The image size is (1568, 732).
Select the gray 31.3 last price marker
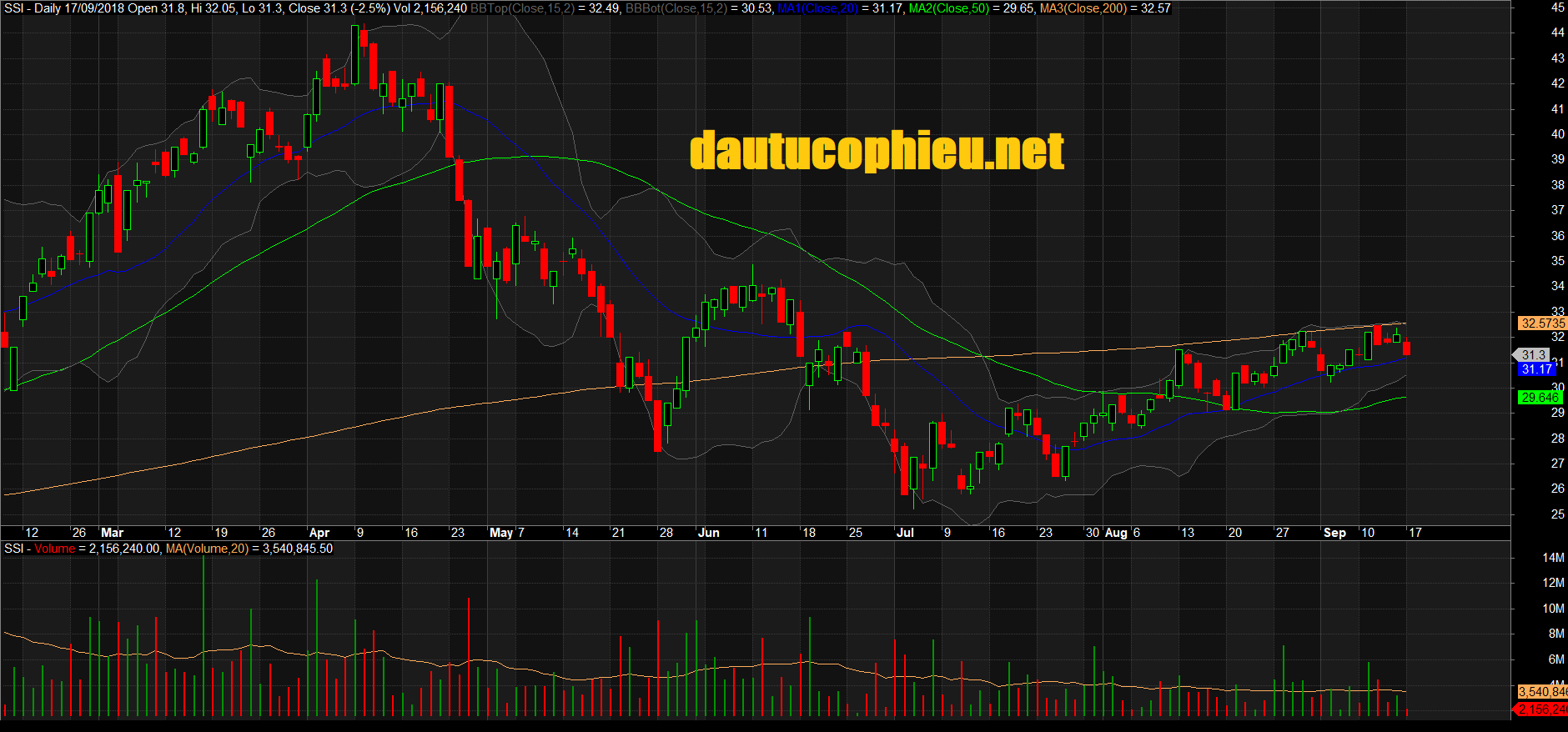coord(1533,355)
